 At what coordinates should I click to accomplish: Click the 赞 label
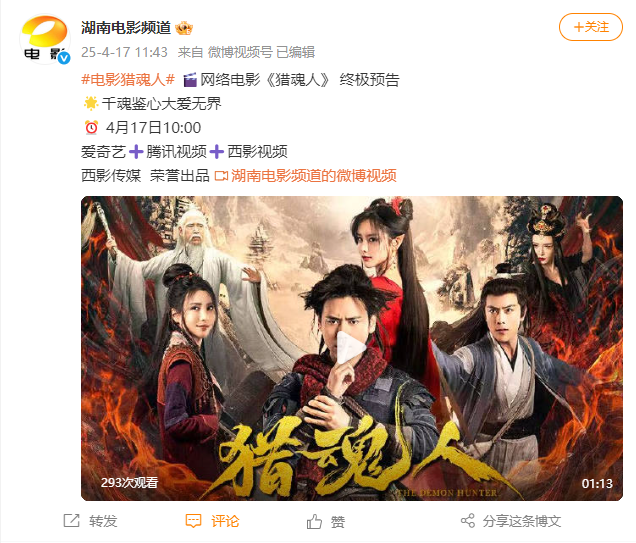(337, 522)
